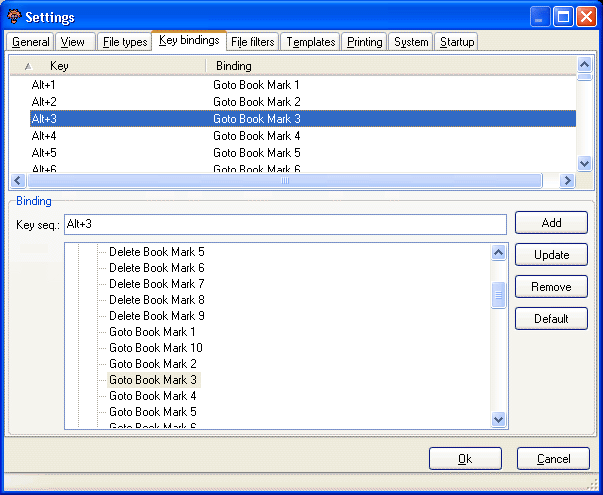The height and width of the screenshot is (495, 603).
Task: Remove the selected key binding
Action: point(551,287)
